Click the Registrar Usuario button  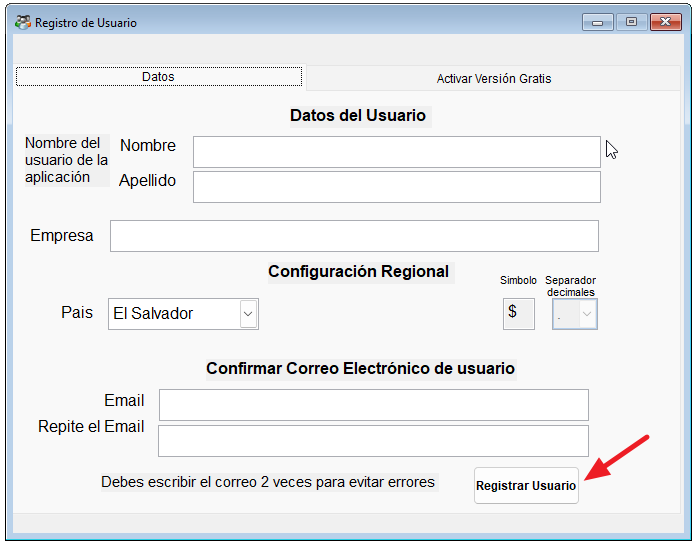click(x=526, y=485)
